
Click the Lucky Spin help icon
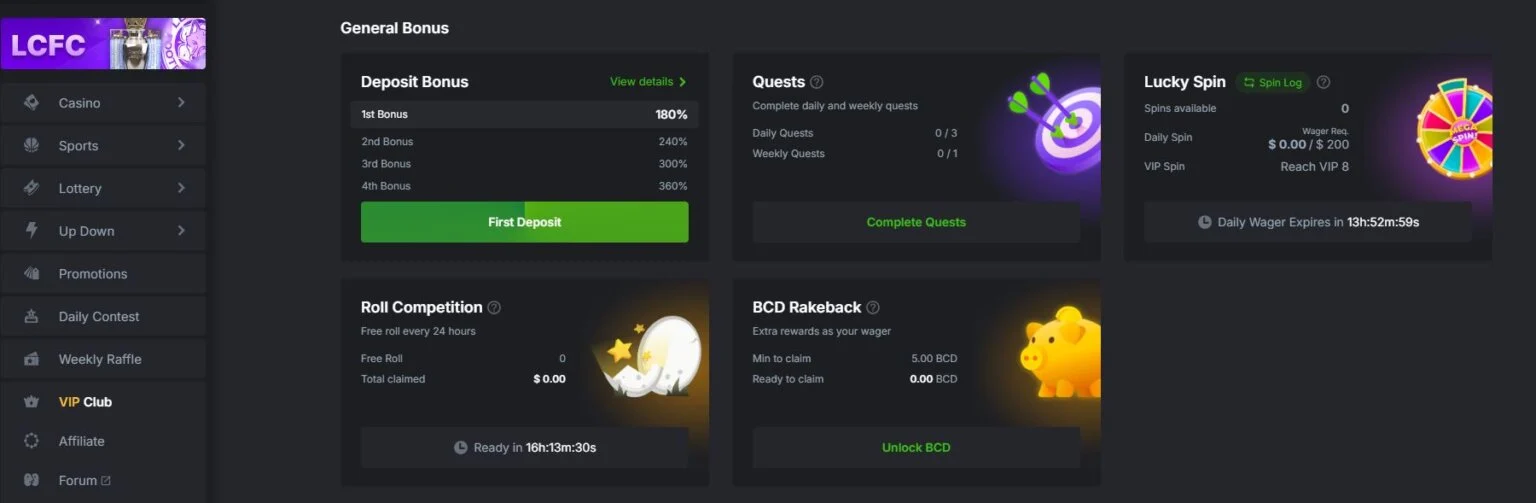(x=1324, y=82)
